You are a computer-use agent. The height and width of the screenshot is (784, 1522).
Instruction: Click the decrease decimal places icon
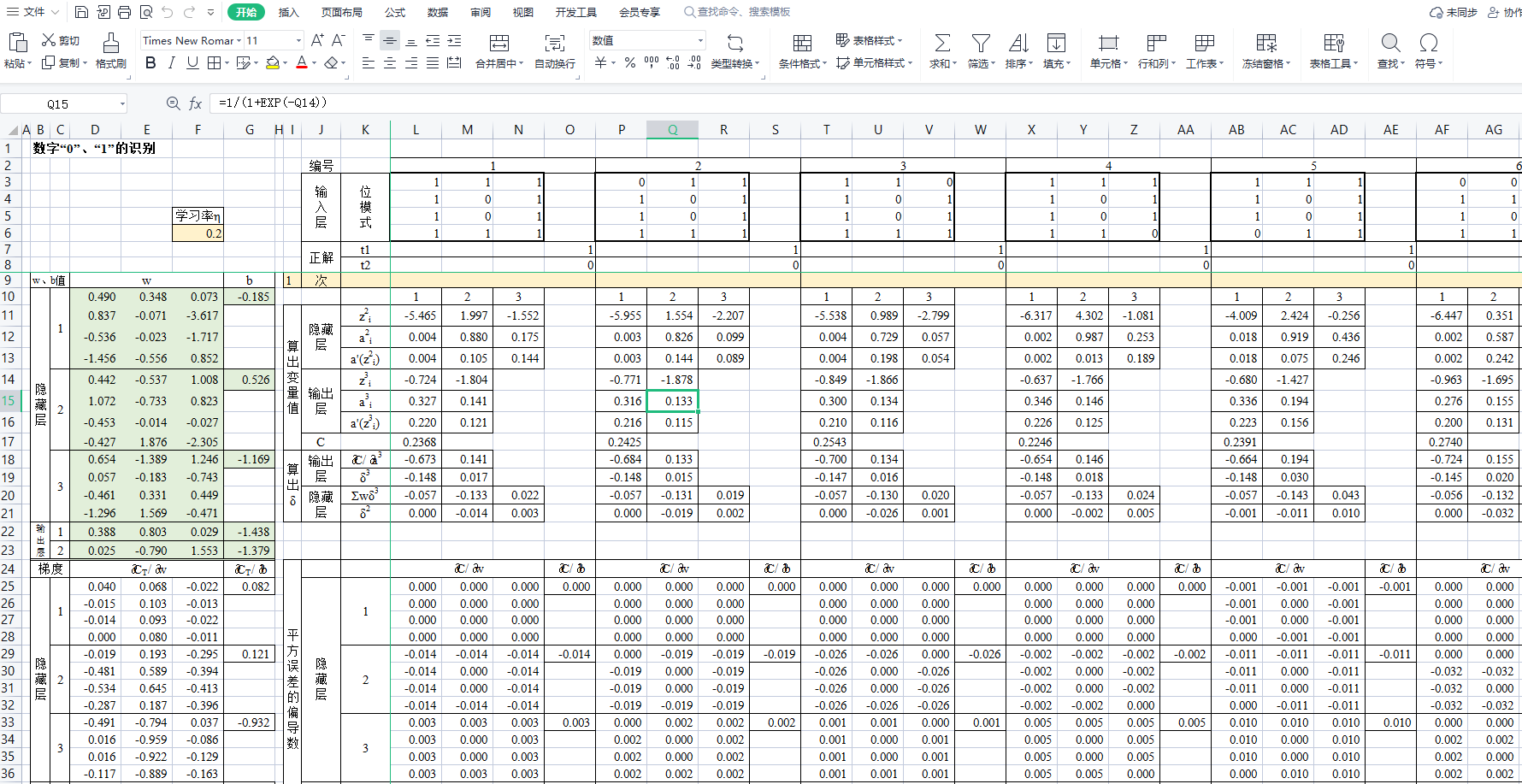tap(694, 62)
